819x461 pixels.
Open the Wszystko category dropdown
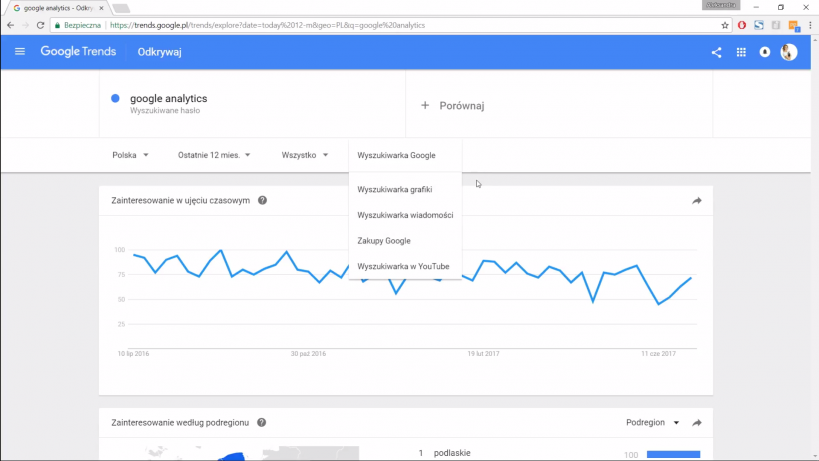(305, 155)
